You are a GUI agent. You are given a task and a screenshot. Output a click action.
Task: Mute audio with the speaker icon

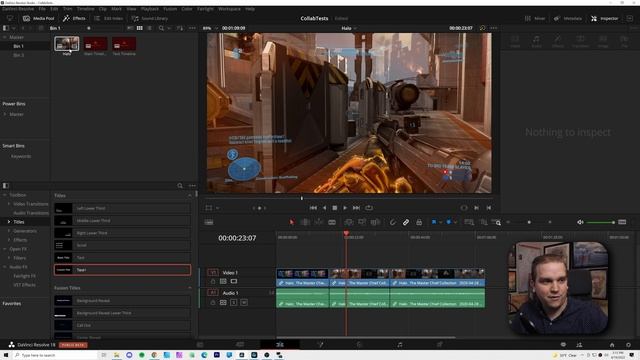pos(580,222)
